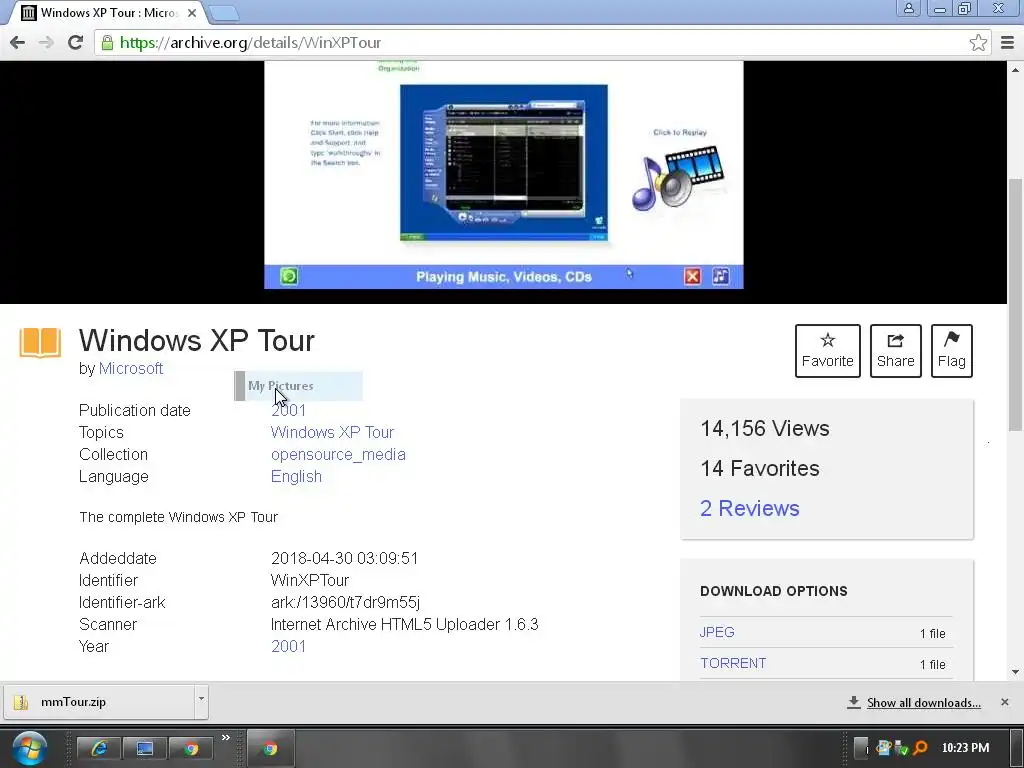Open the opensource_media collection link
The height and width of the screenshot is (768, 1024).
click(x=338, y=455)
